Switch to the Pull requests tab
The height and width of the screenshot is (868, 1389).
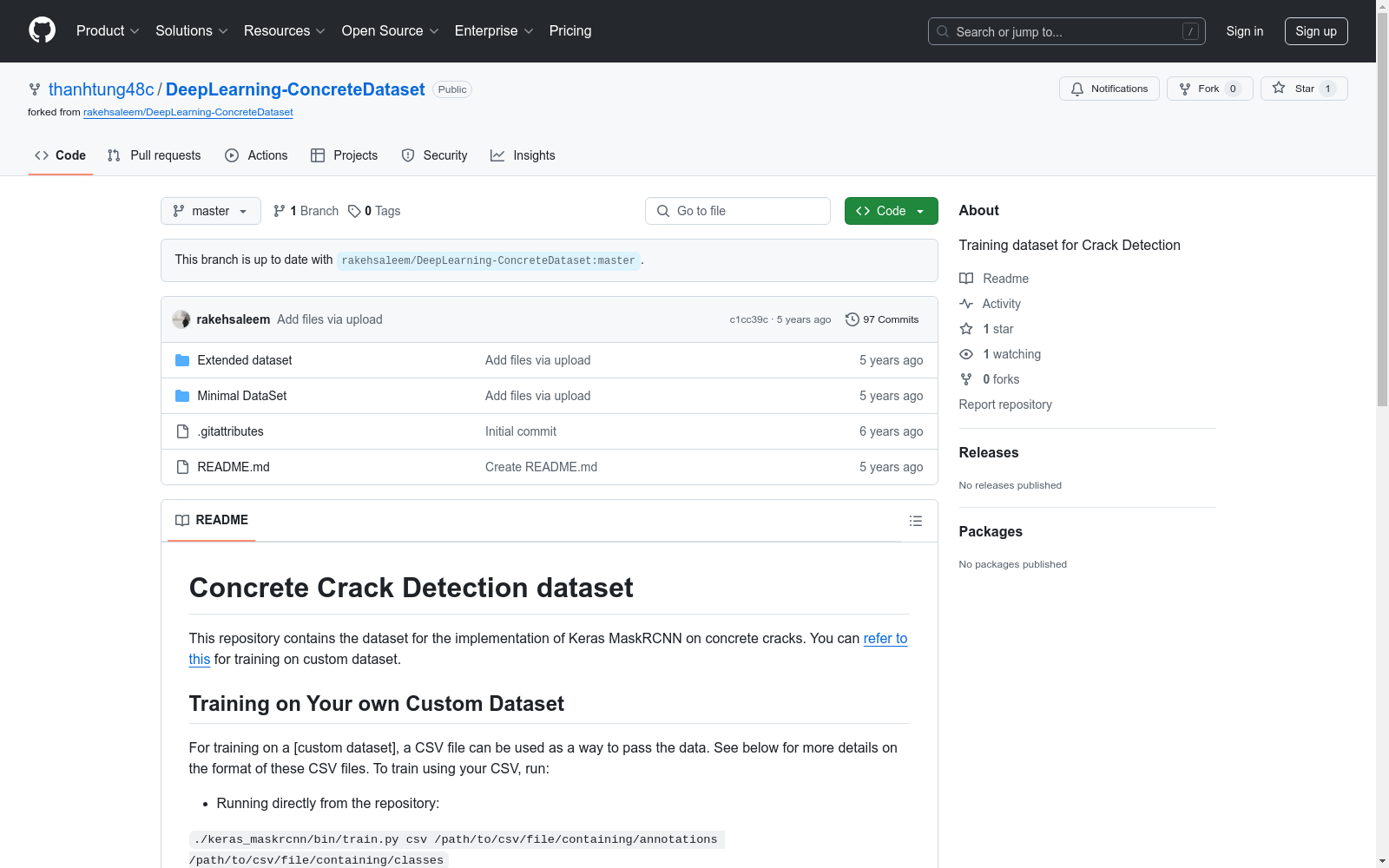155,155
